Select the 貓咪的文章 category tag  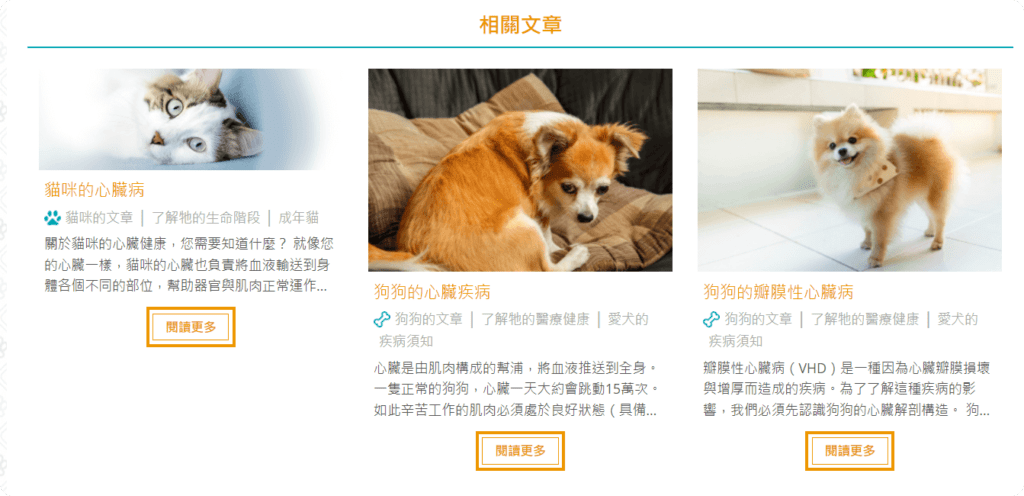coord(99,218)
